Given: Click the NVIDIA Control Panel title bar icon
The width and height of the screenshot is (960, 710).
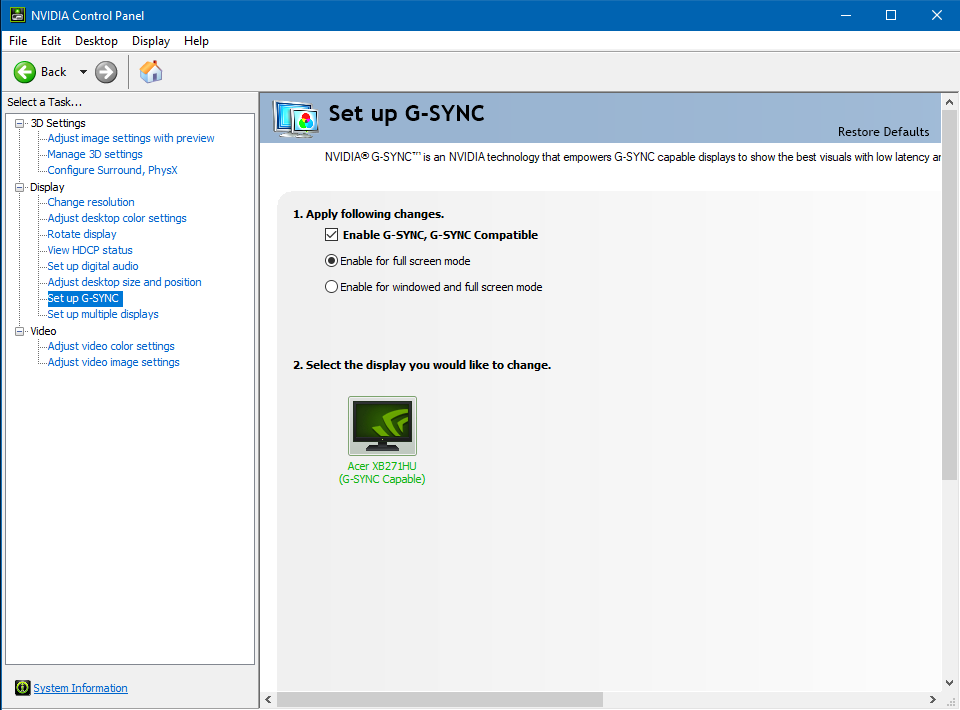Looking at the screenshot, I should [17, 15].
